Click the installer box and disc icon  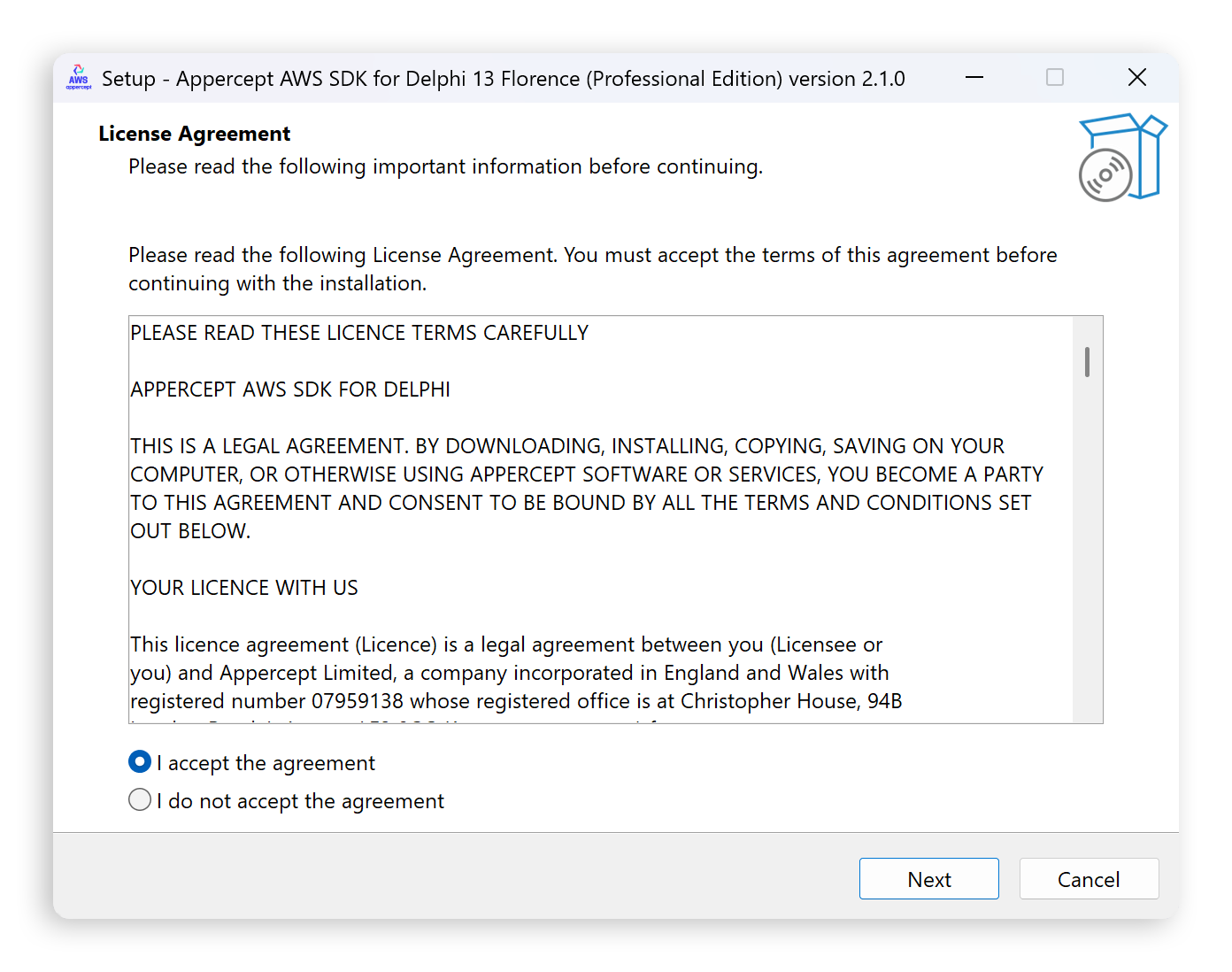pyautogui.click(x=1123, y=157)
